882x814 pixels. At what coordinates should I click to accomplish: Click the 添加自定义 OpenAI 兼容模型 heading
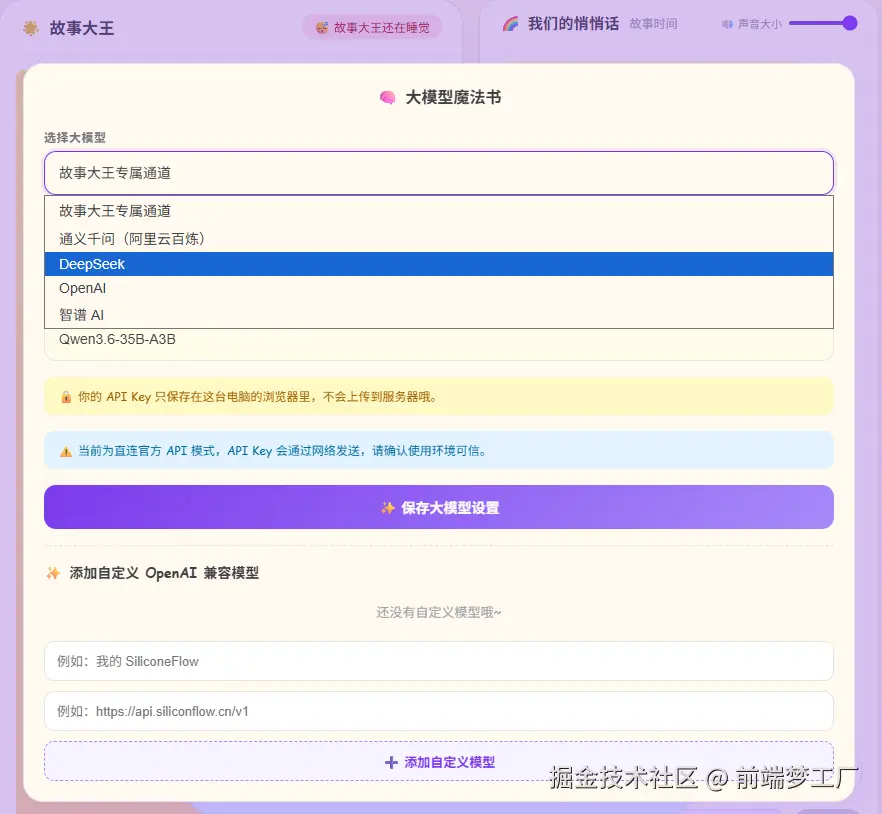click(x=164, y=573)
